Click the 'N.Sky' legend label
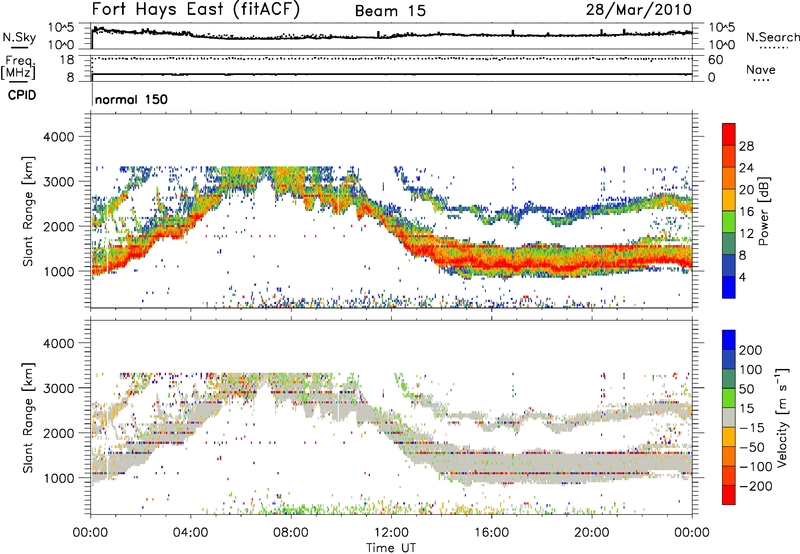 point(19,37)
